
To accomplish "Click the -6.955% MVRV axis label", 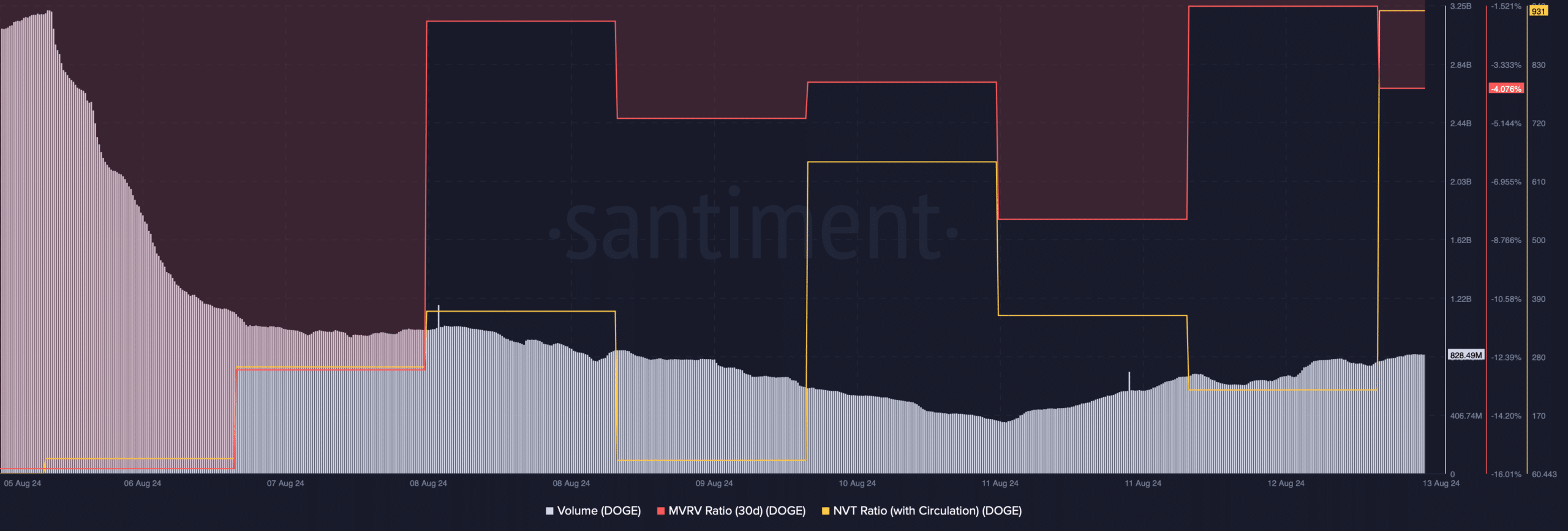I will pos(1506,182).
